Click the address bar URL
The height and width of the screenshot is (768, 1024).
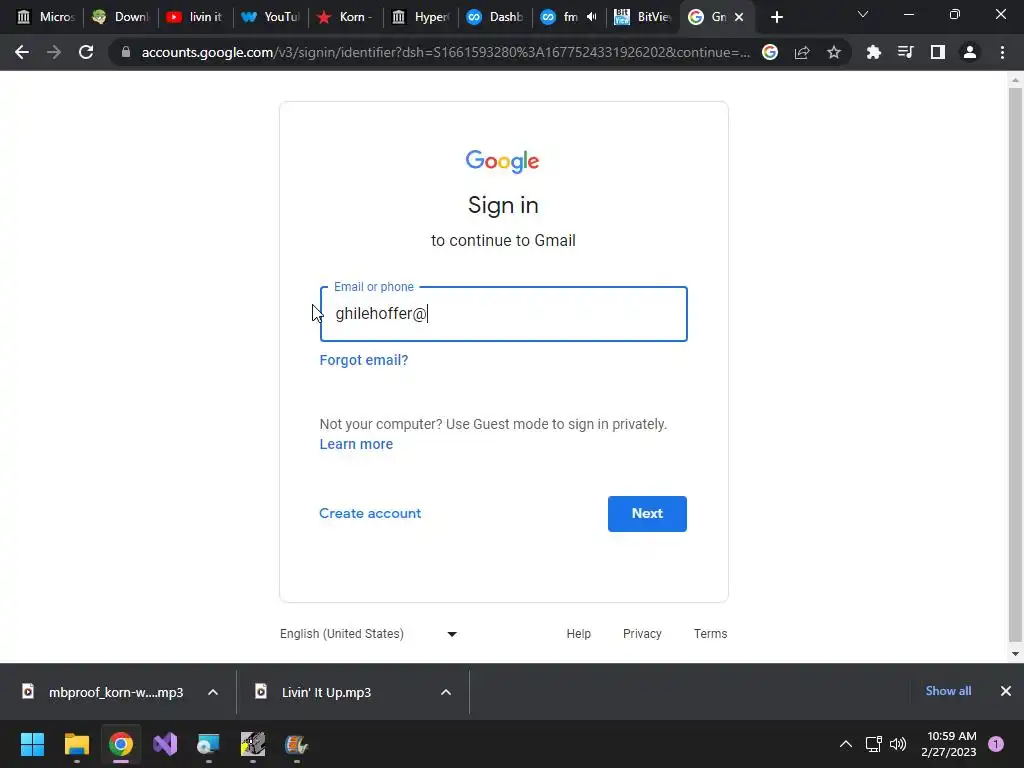446,52
